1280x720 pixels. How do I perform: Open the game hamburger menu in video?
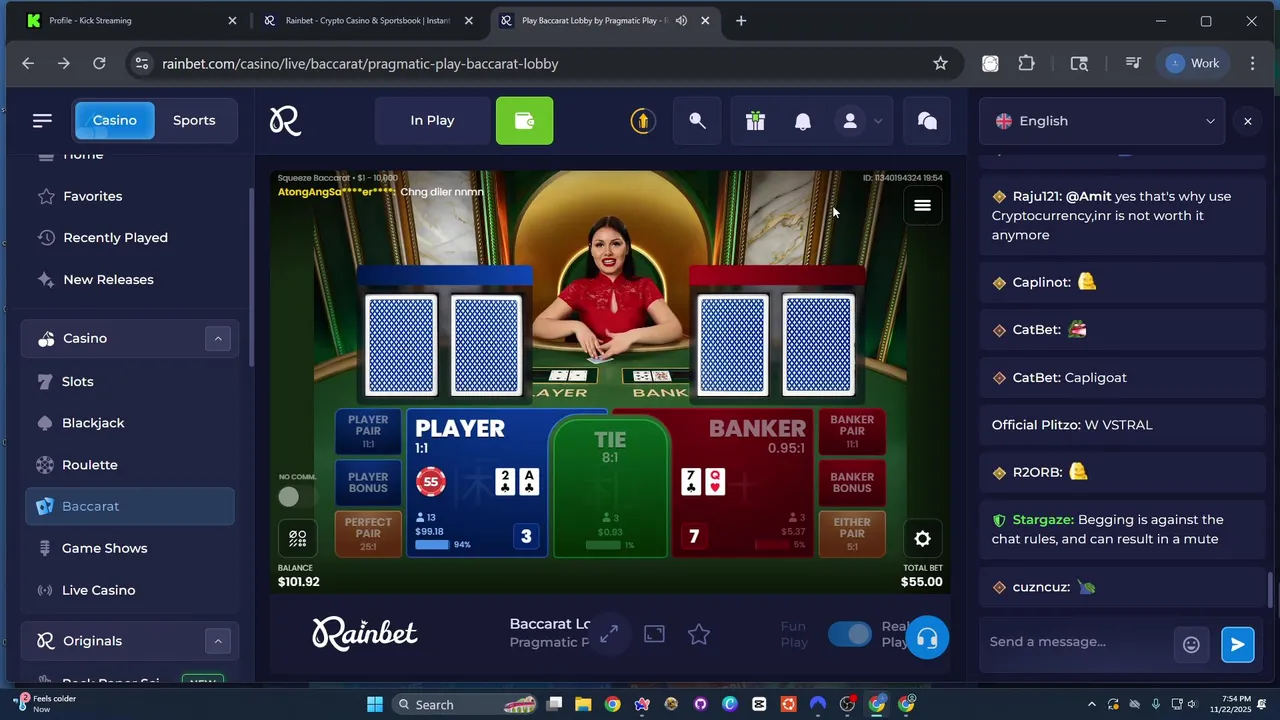tap(922, 205)
